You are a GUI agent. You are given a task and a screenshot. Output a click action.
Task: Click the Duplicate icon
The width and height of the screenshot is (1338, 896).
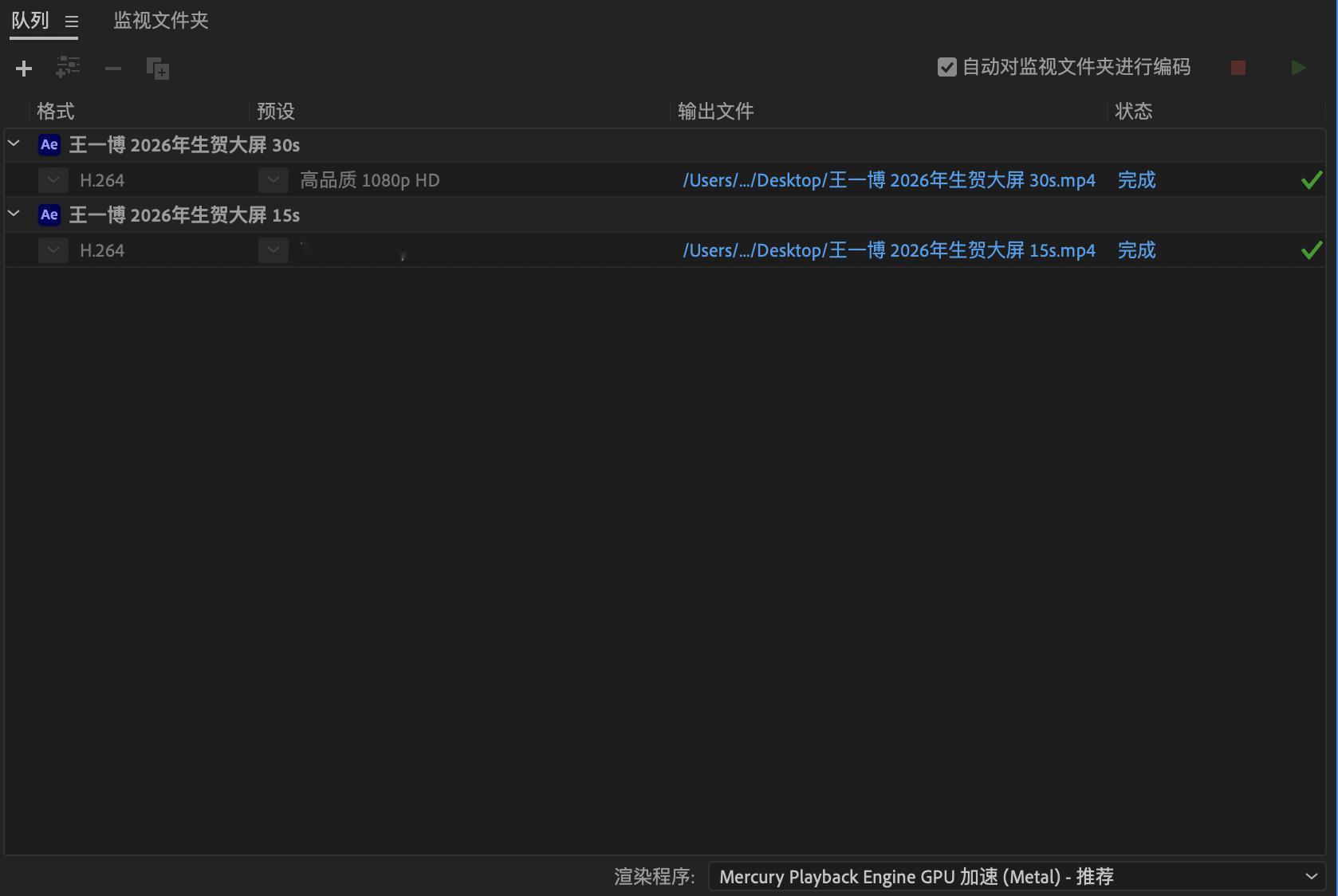[x=158, y=69]
